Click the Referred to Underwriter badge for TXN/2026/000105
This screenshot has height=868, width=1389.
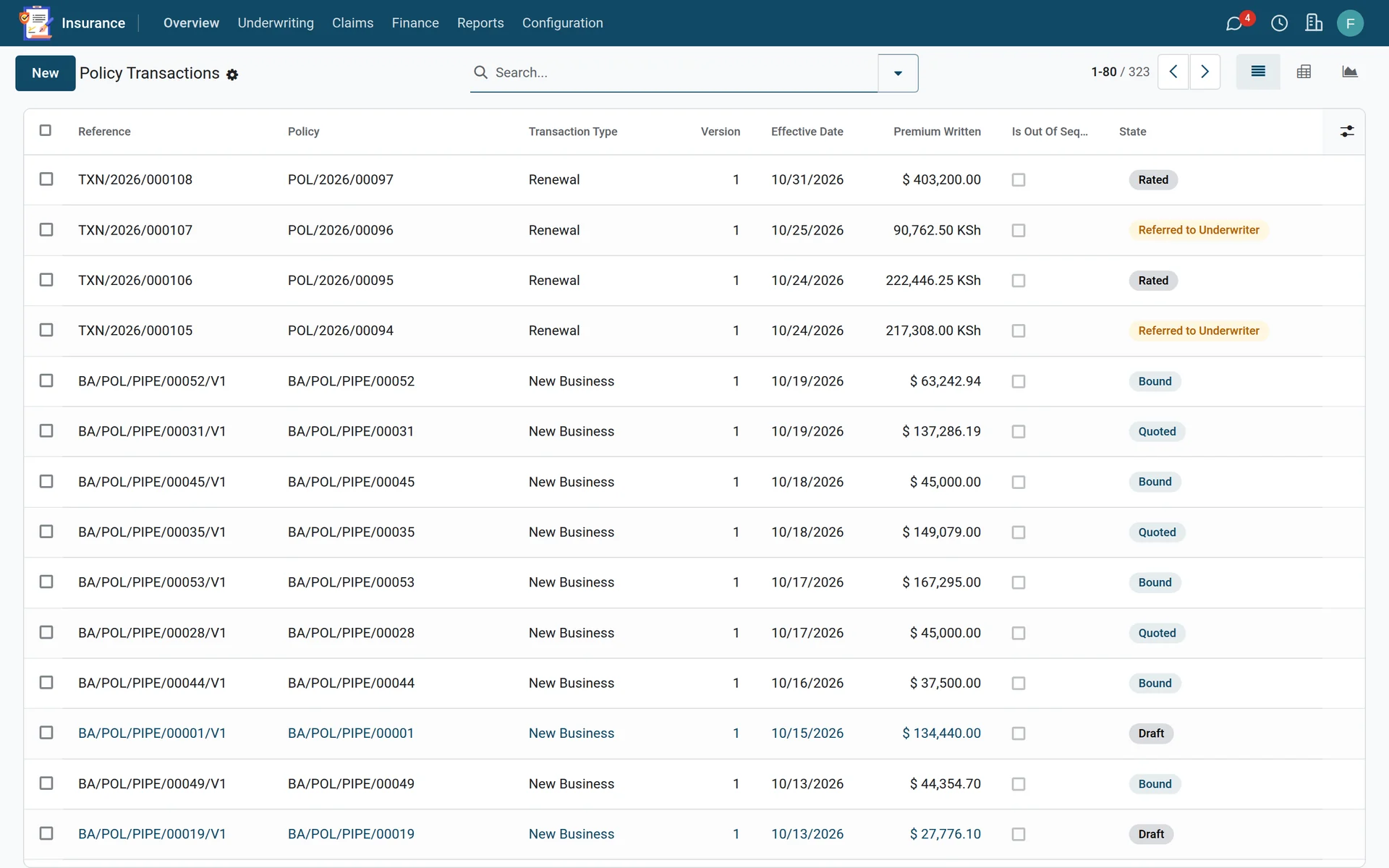coord(1199,331)
